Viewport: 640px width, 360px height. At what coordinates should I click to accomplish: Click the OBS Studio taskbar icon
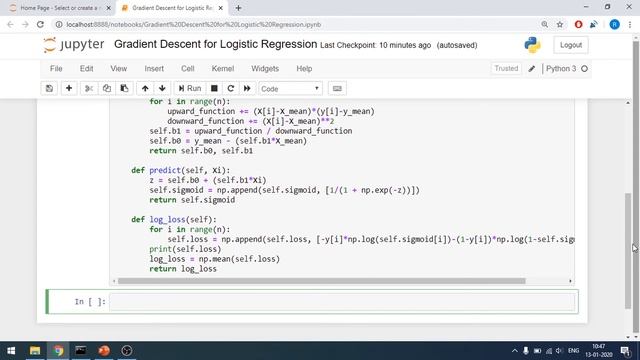[x=127, y=351]
